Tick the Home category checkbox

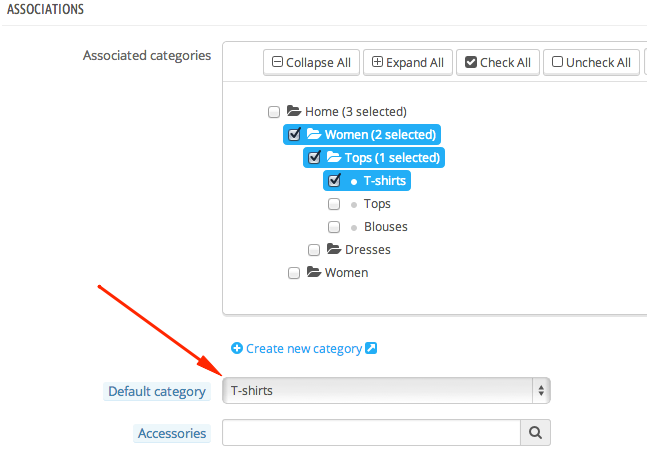pyautogui.click(x=274, y=112)
